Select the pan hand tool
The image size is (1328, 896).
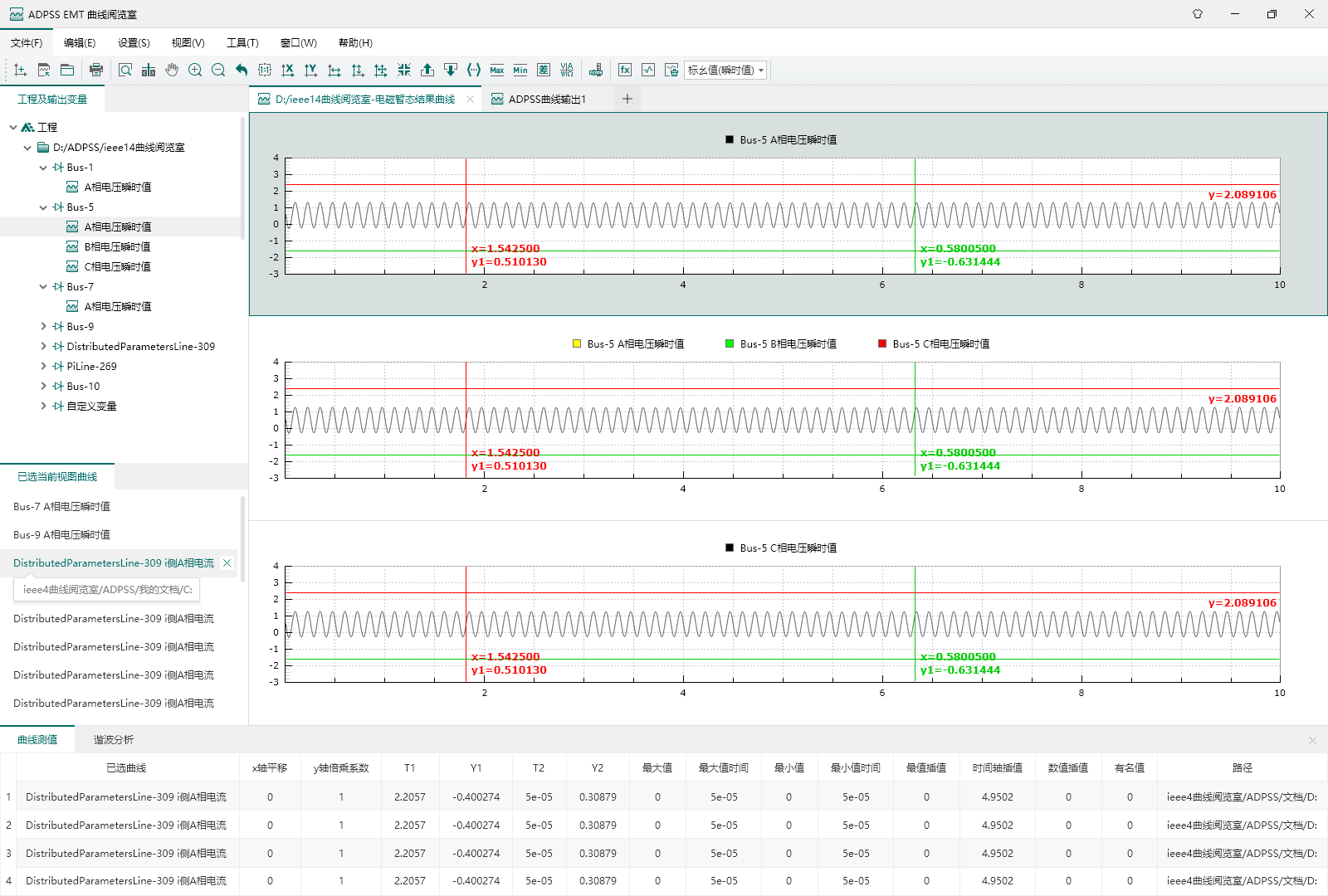[172, 71]
